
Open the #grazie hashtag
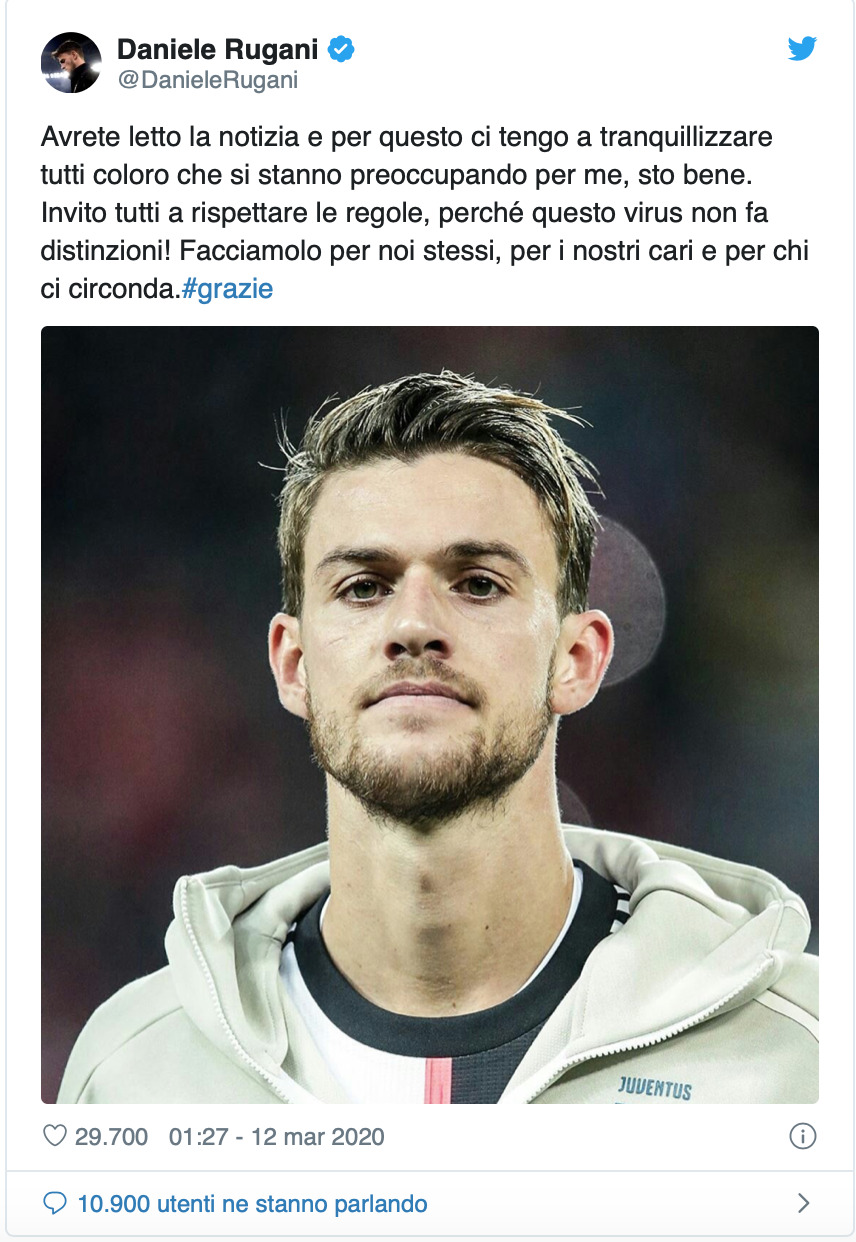click(227, 290)
